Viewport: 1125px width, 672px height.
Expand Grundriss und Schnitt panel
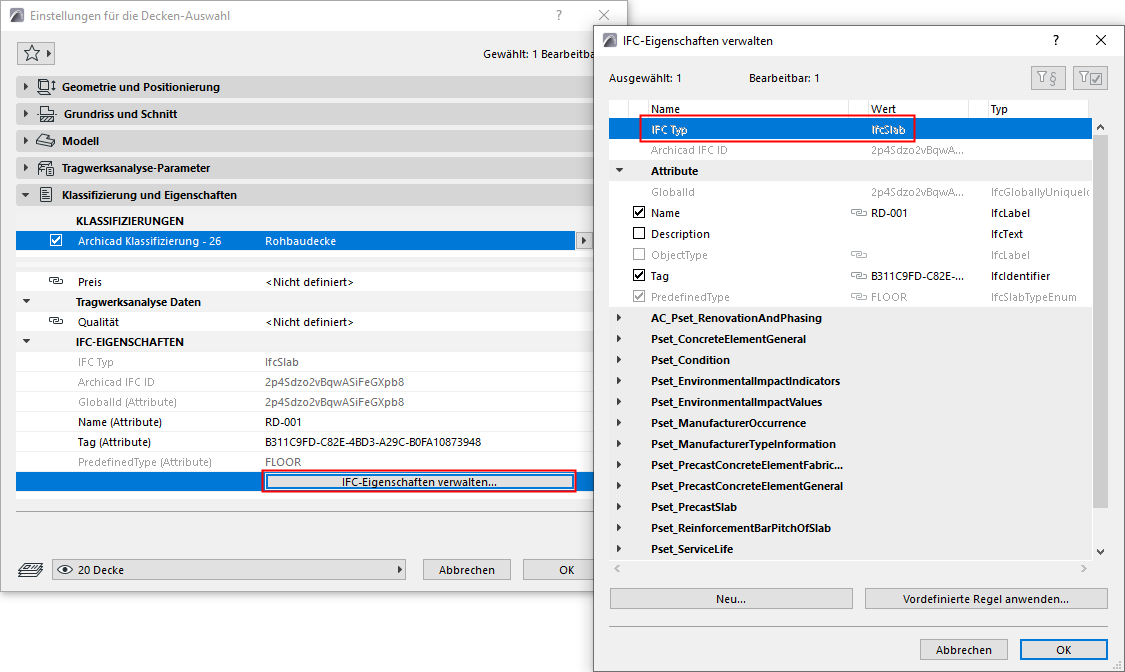(x=26, y=114)
